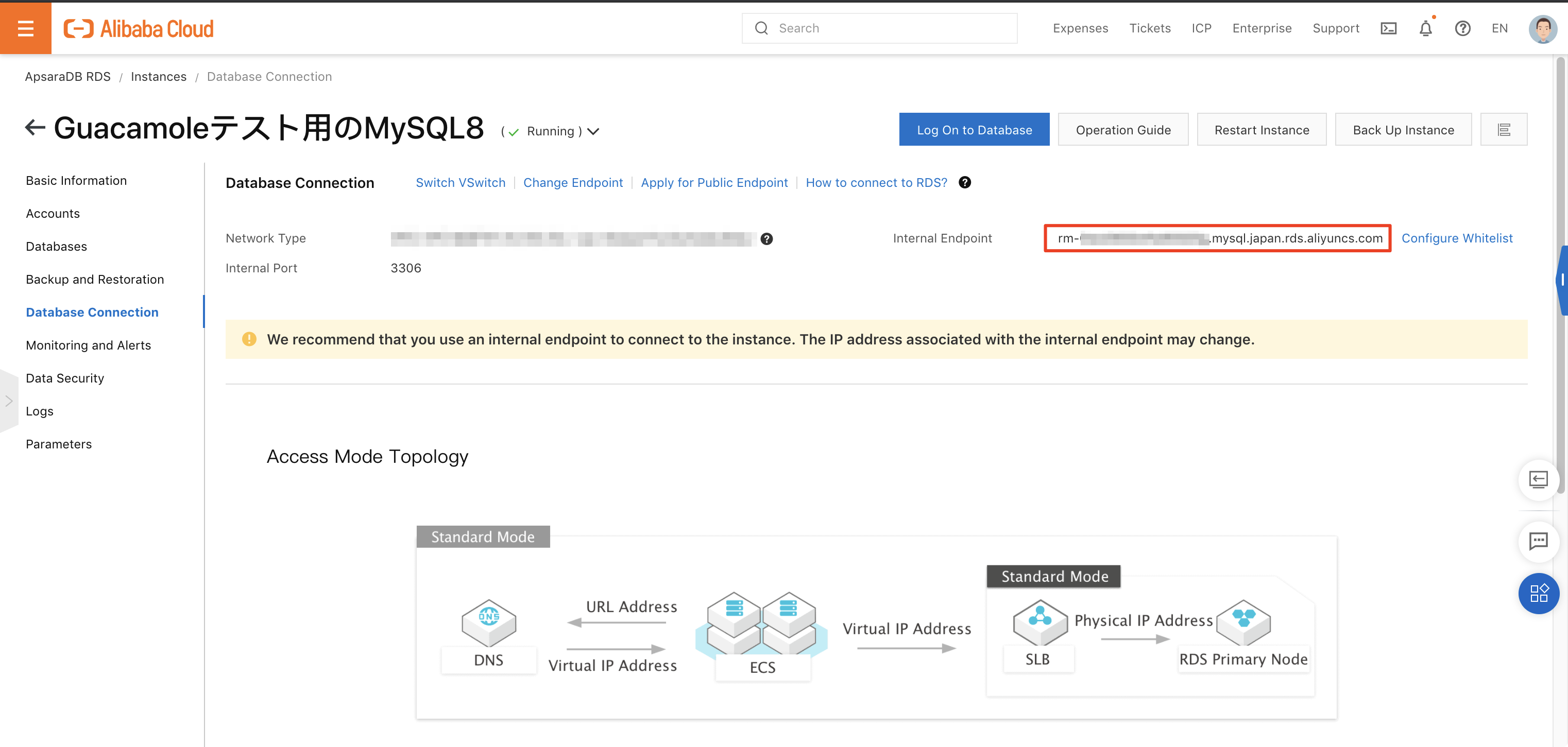1568x747 pixels.
Task: Open the floating chat feedback icon
Action: pos(1538,541)
